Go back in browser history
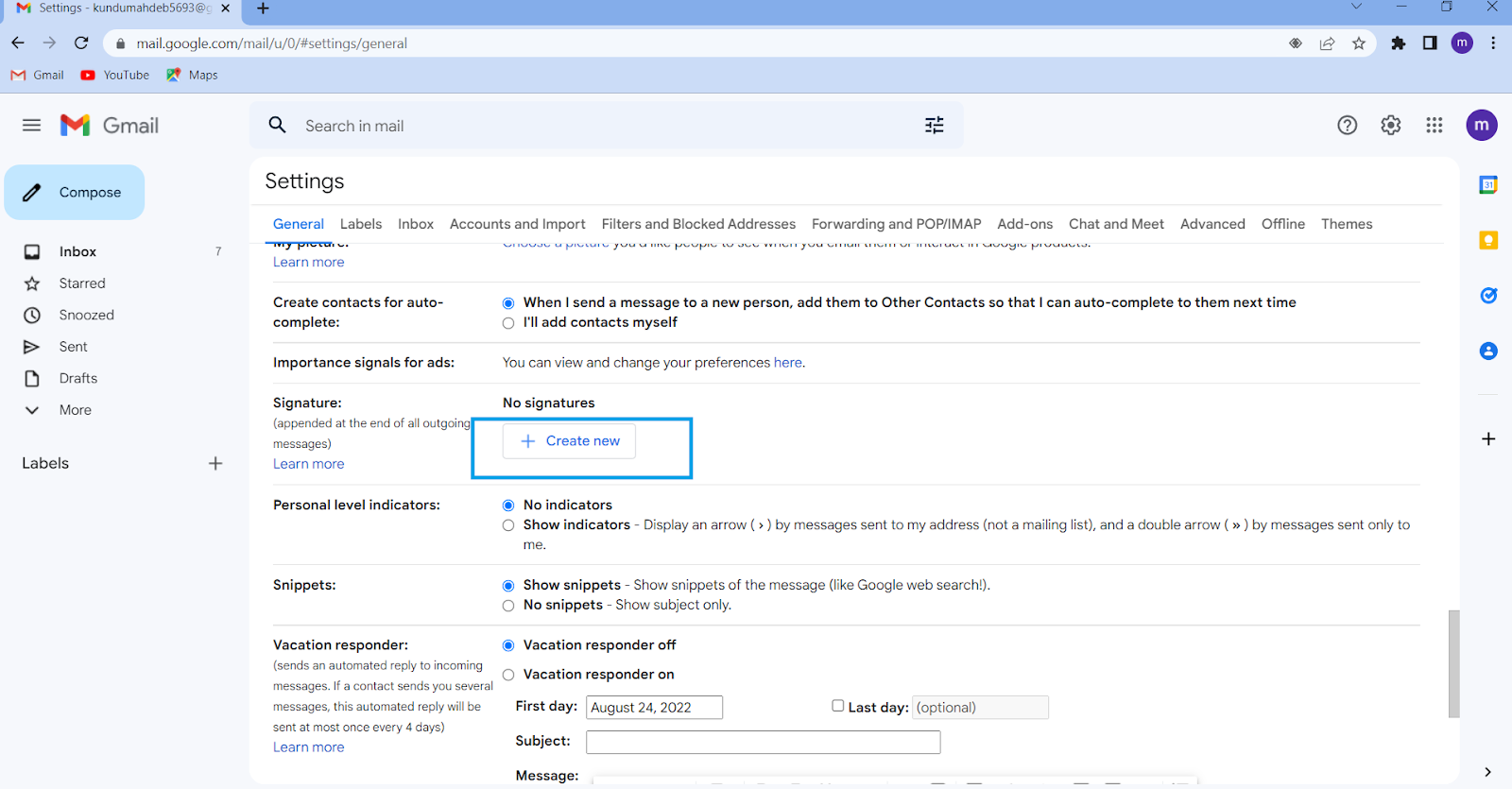1512x789 pixels. tap(18, 43)
